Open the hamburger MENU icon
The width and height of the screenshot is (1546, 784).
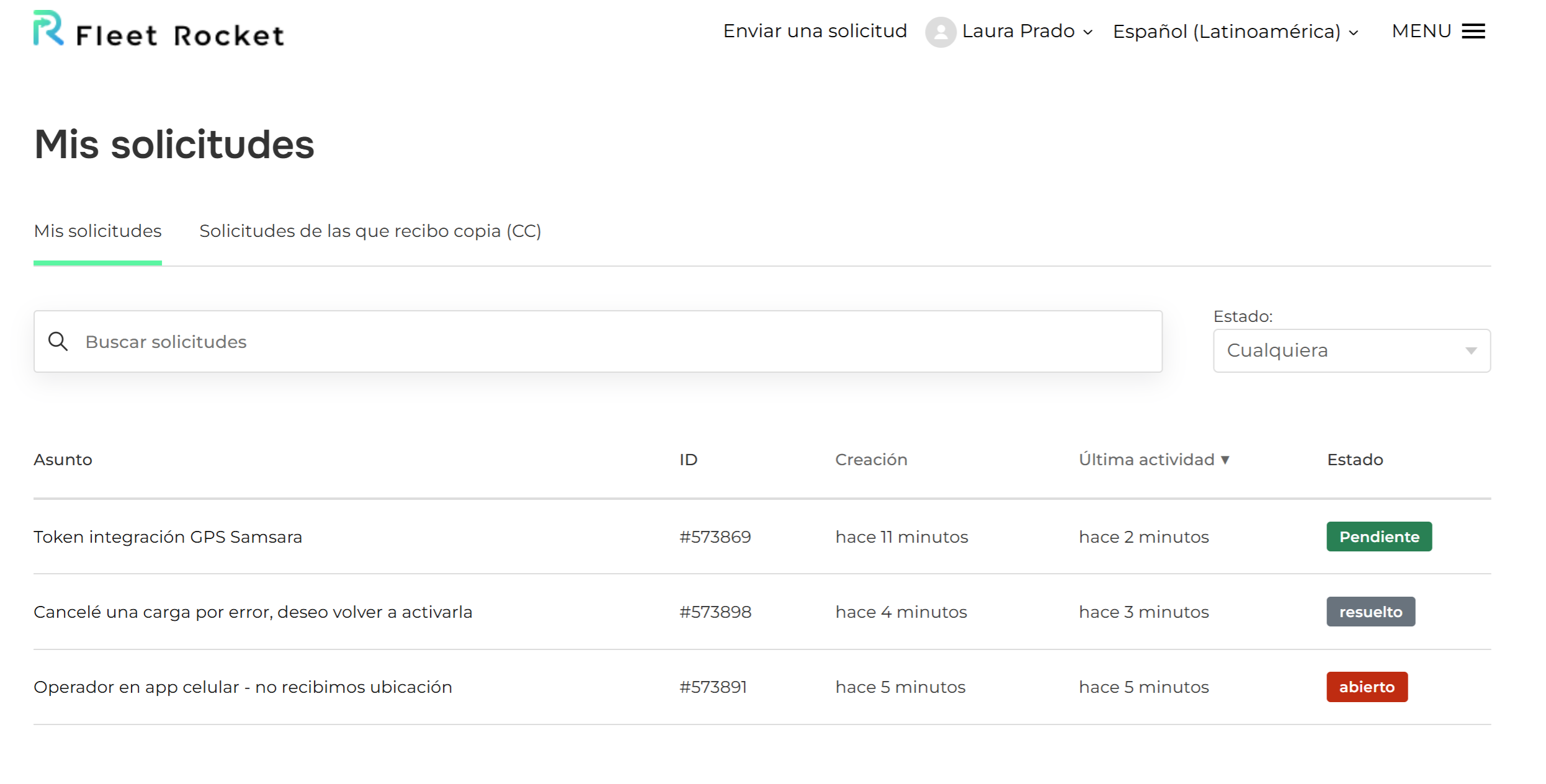click(1473, 31)
